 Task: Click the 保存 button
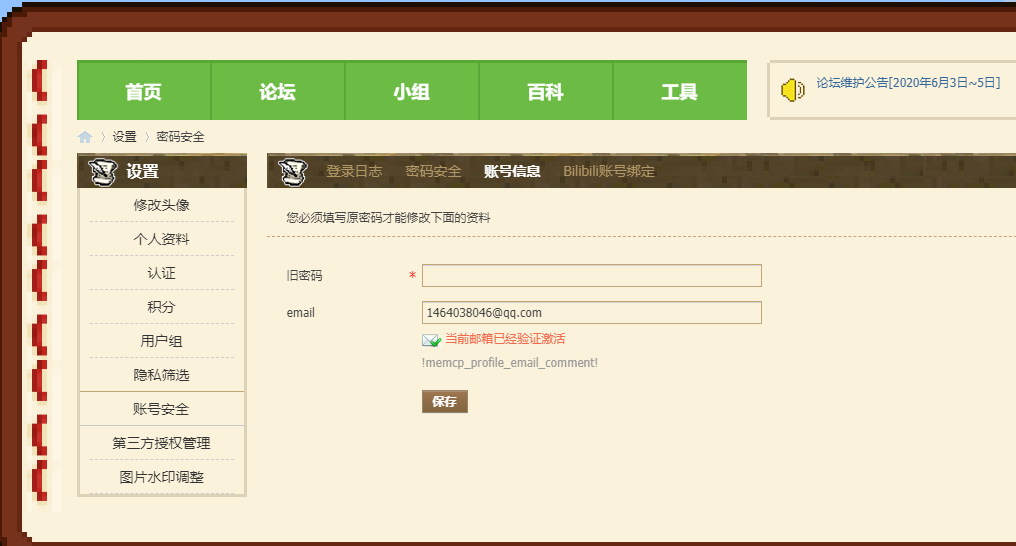[444, 402]
